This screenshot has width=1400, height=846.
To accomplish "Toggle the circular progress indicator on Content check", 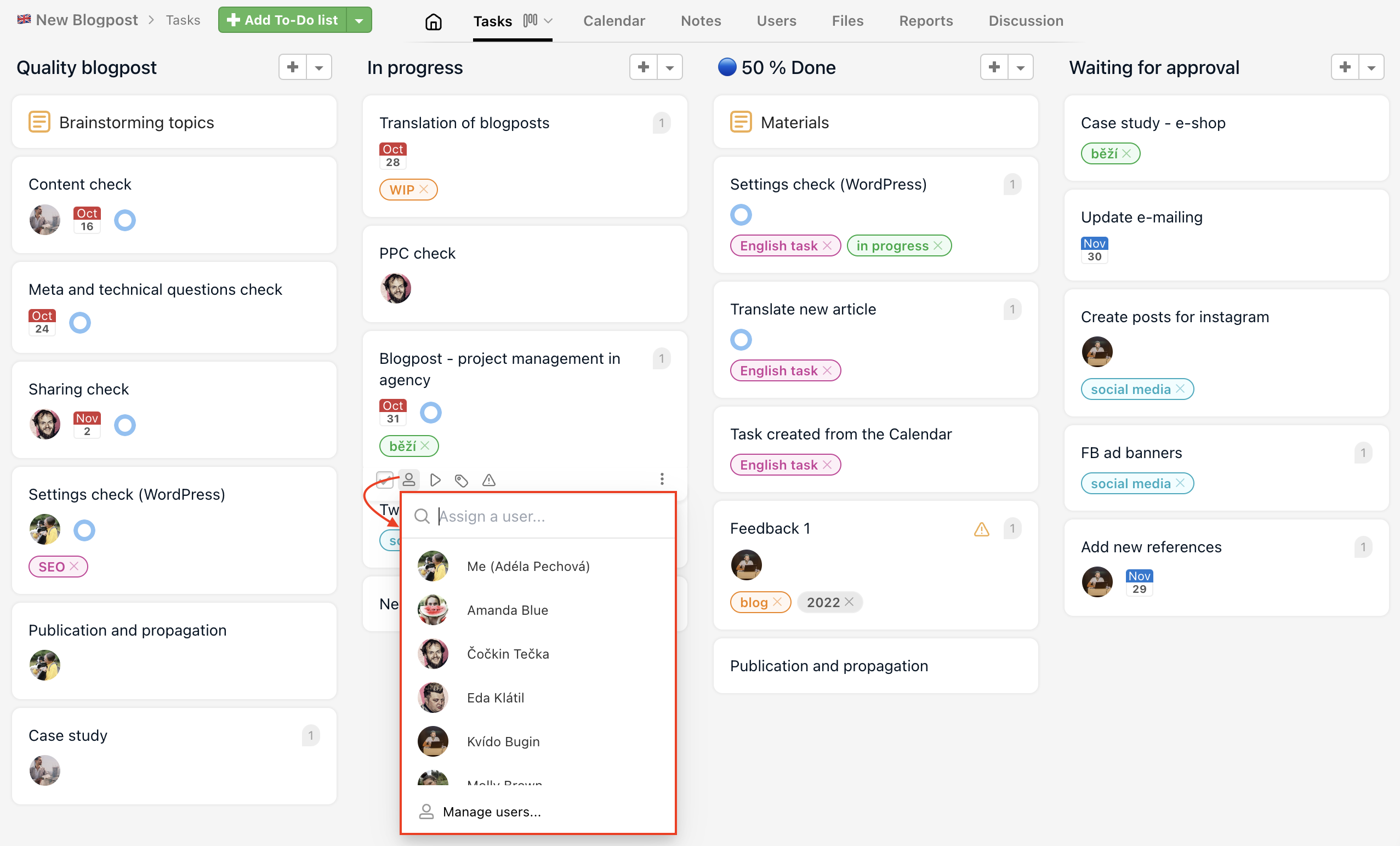I will [x=124, y=217].
